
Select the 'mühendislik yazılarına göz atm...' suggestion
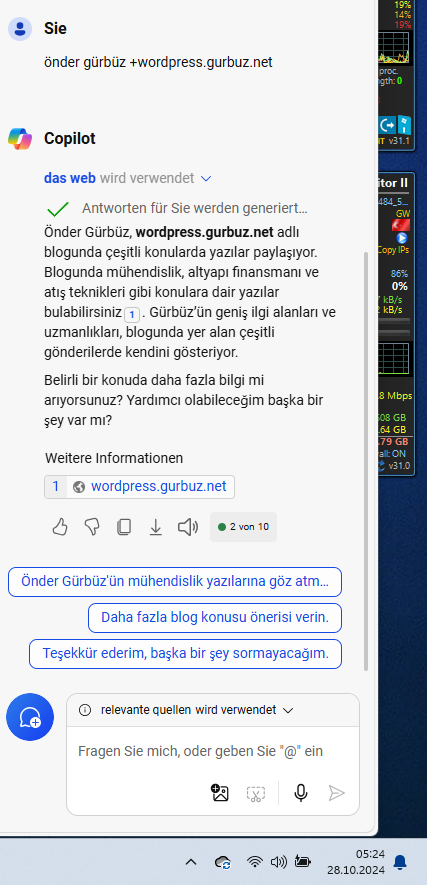(x=175, y=581)
